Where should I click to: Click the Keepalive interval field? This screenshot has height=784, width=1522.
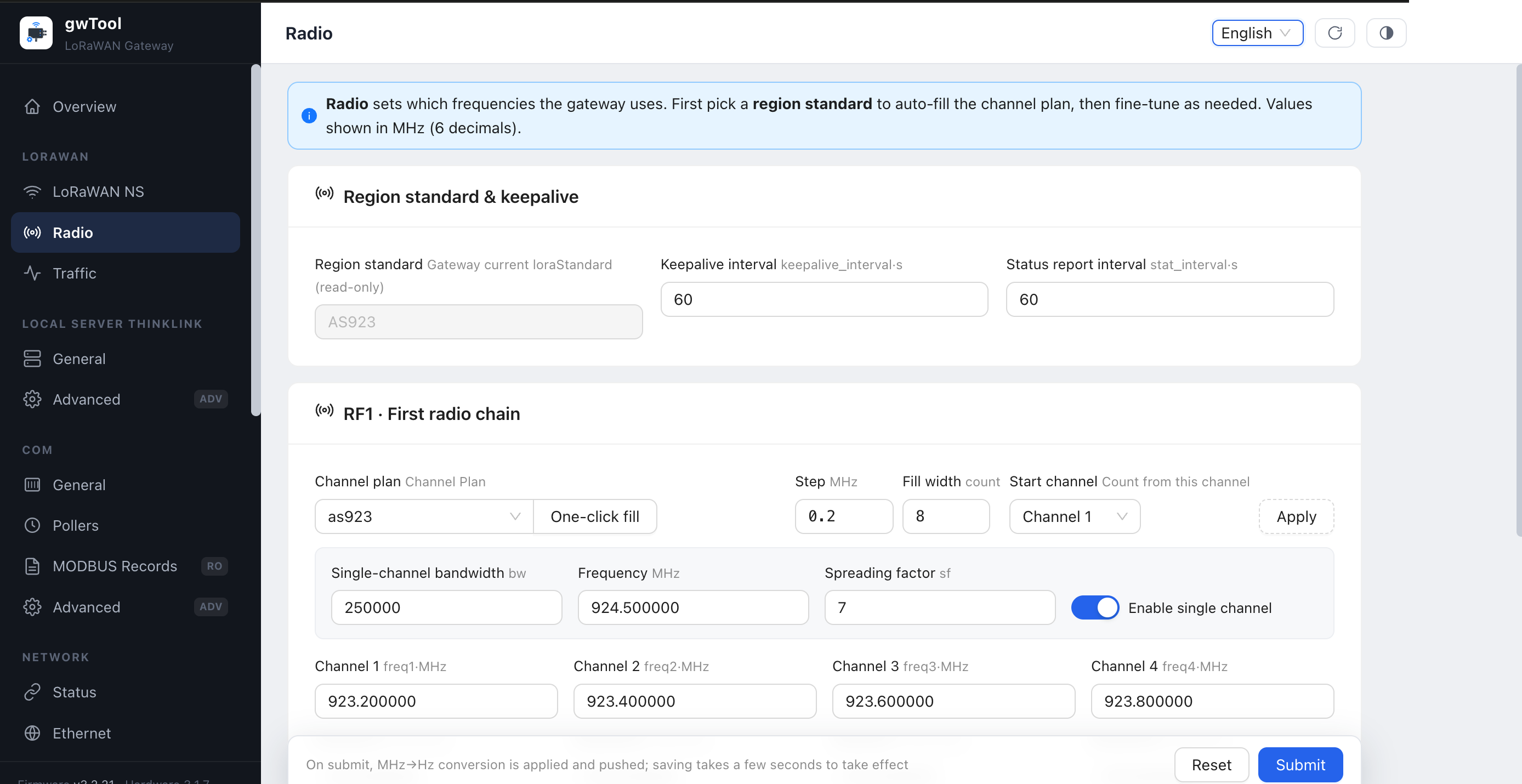coord(824,299)
